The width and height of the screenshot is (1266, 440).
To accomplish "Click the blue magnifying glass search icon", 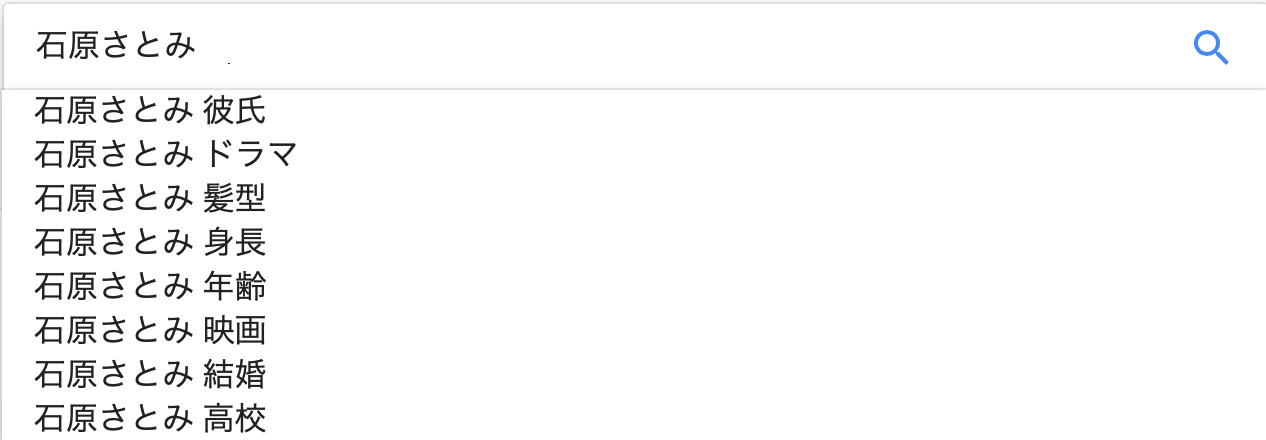I will tap(1211, 47).
